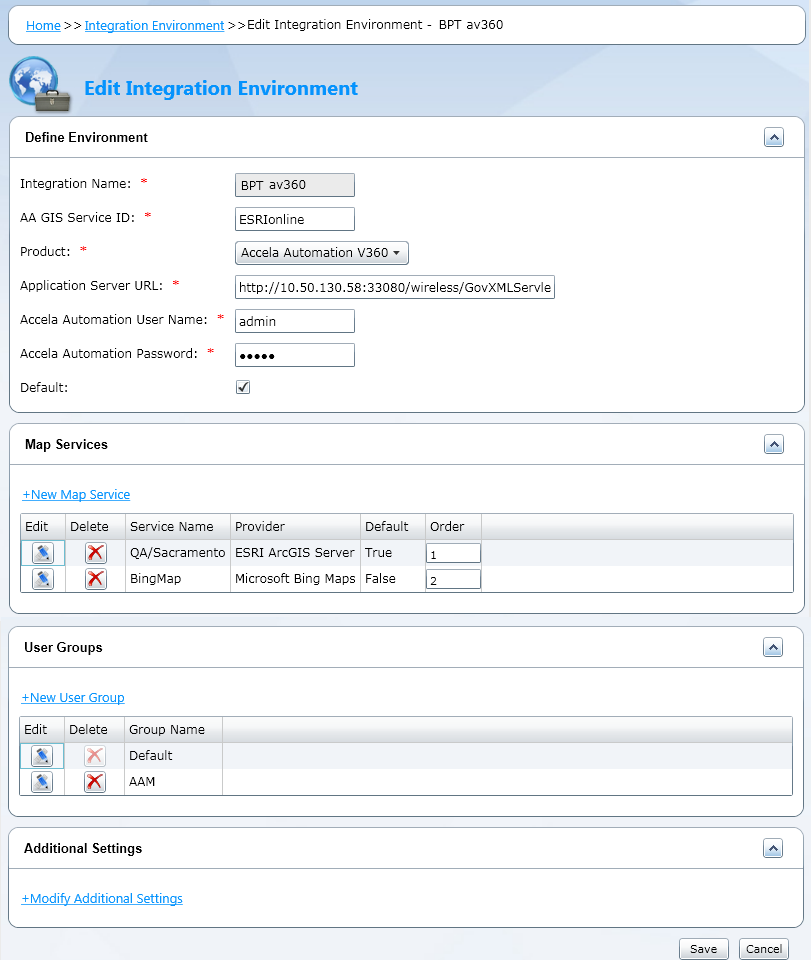Collapse the Define Environment section
811x960 pixels.
pos(773,137)
